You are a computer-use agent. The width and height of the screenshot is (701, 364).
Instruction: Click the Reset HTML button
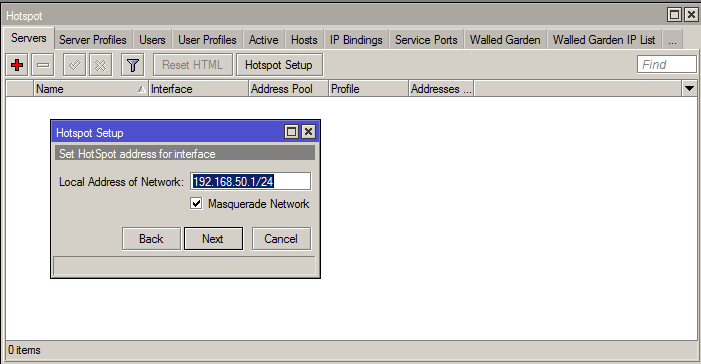click(x=193, y=65)
